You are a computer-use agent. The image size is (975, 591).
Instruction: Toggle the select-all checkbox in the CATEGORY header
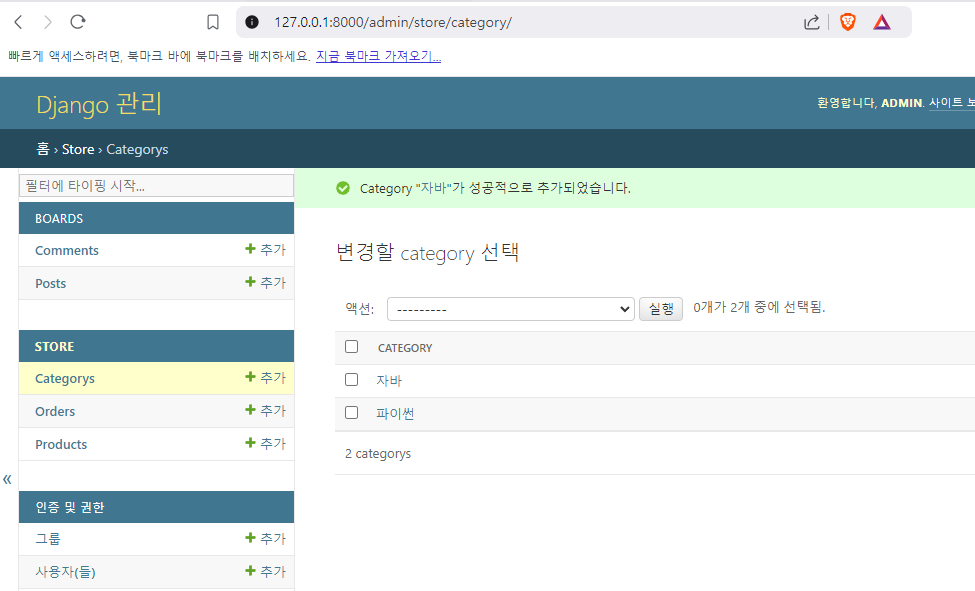(x=351, y=347)
